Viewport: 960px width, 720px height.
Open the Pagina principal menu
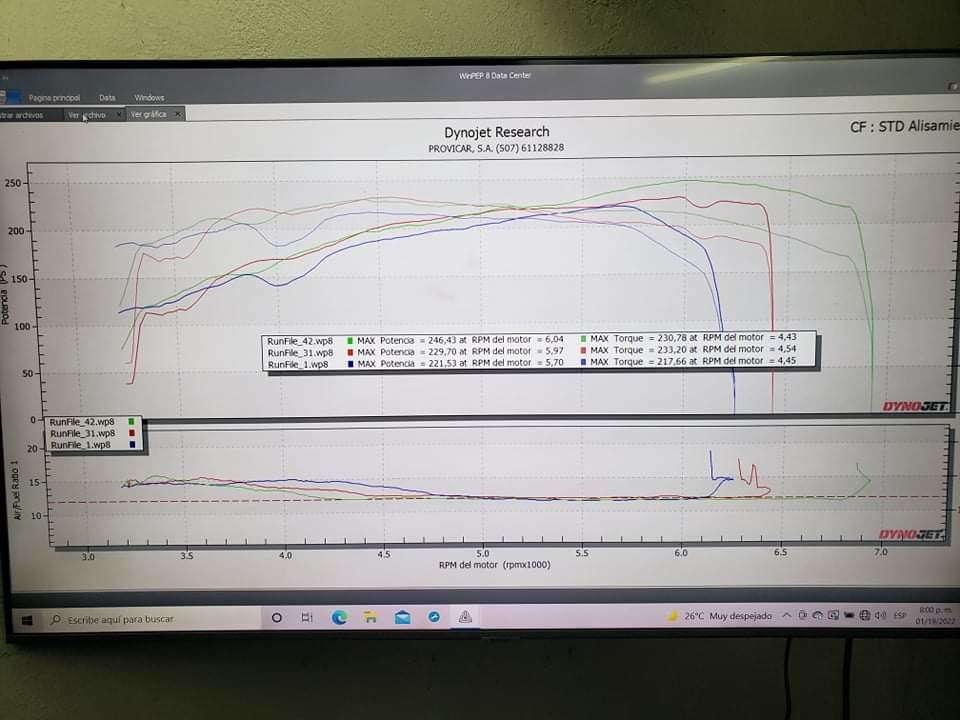(54, 98)
